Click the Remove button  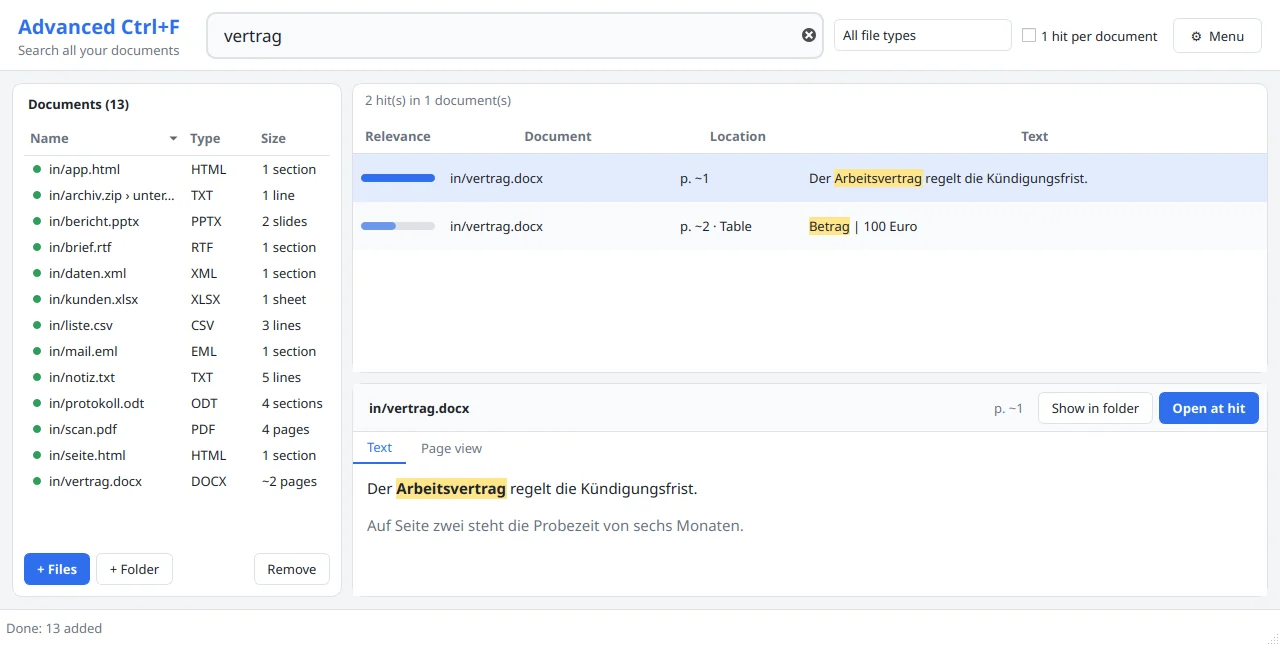[x=292, y=569]
